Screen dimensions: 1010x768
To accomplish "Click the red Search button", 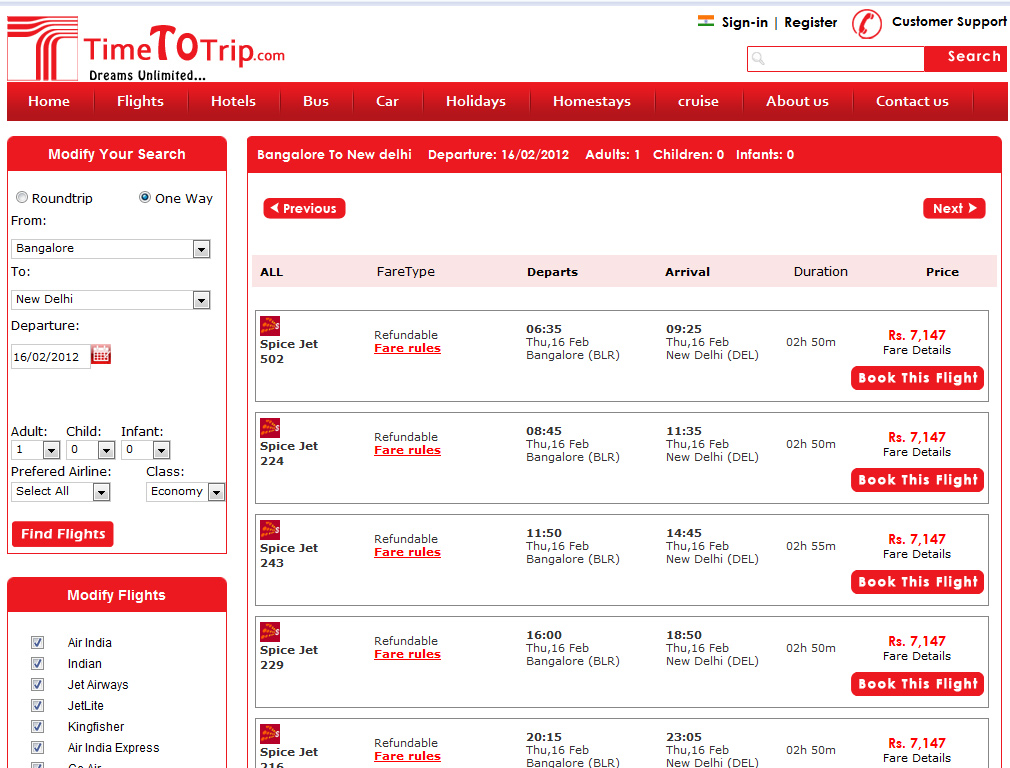I will point(966,58).
